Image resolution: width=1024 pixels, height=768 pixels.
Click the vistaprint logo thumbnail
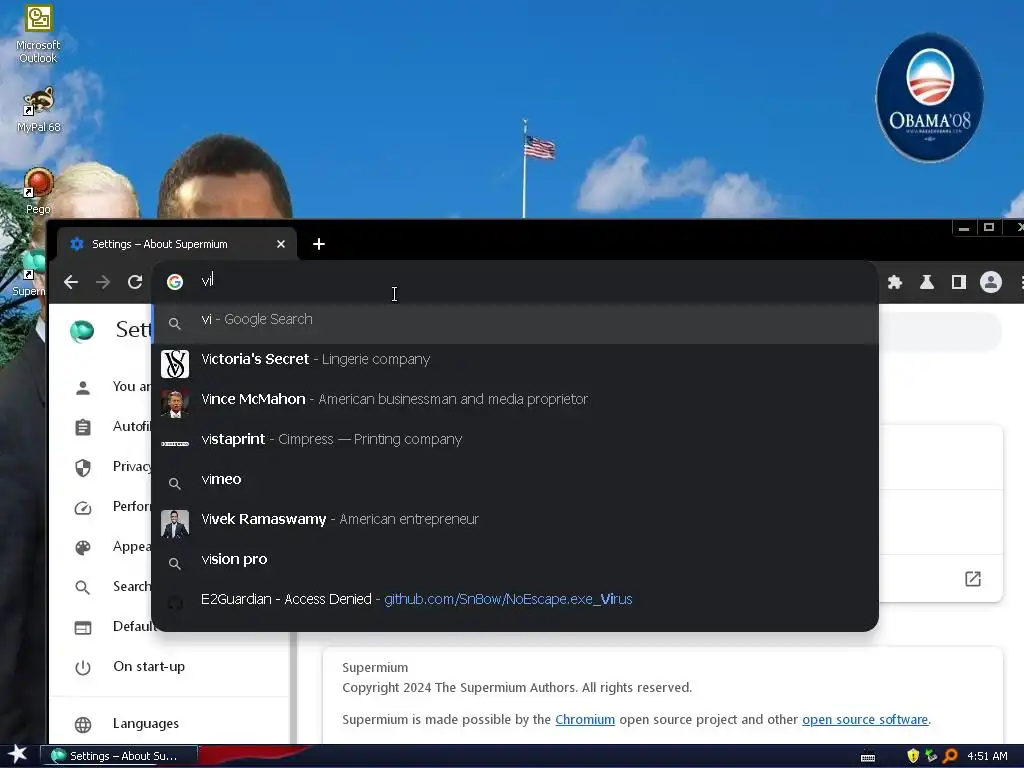(x=175, y=444)
